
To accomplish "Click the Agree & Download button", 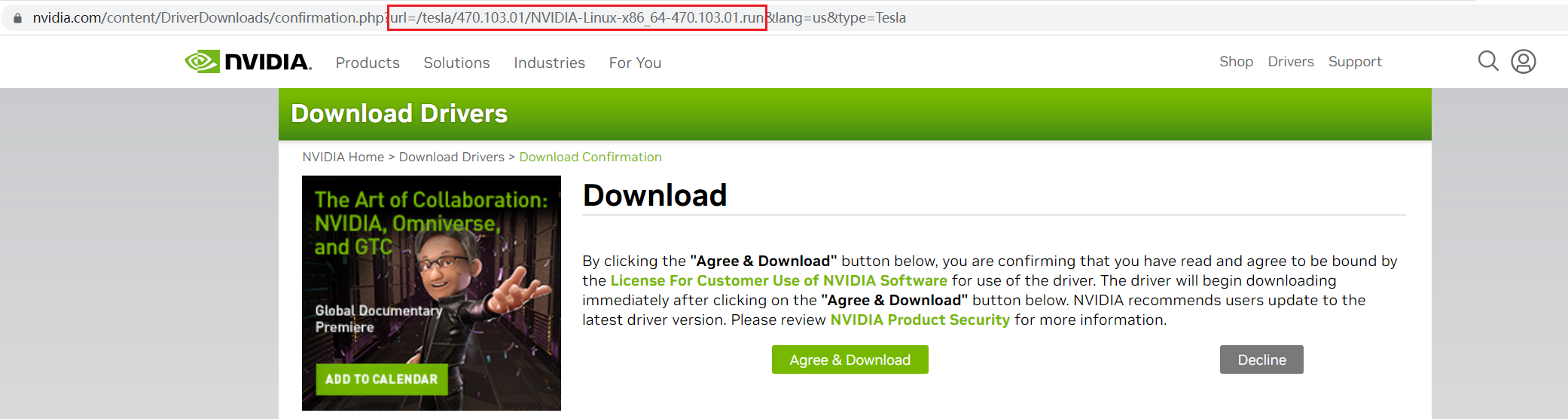I will pos(850,359).
